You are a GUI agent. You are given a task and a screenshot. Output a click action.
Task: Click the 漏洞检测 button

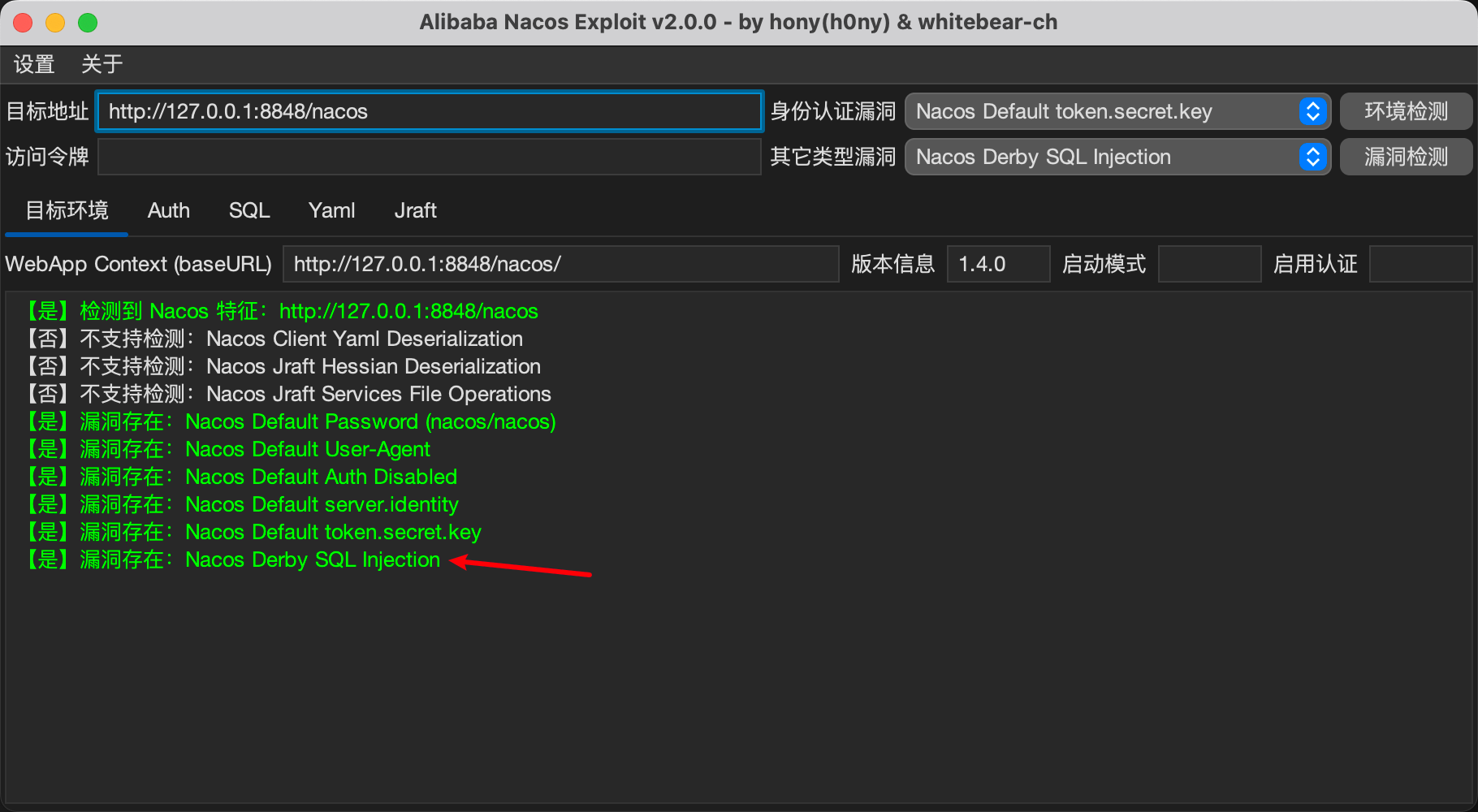click(x=1406, y=157)
